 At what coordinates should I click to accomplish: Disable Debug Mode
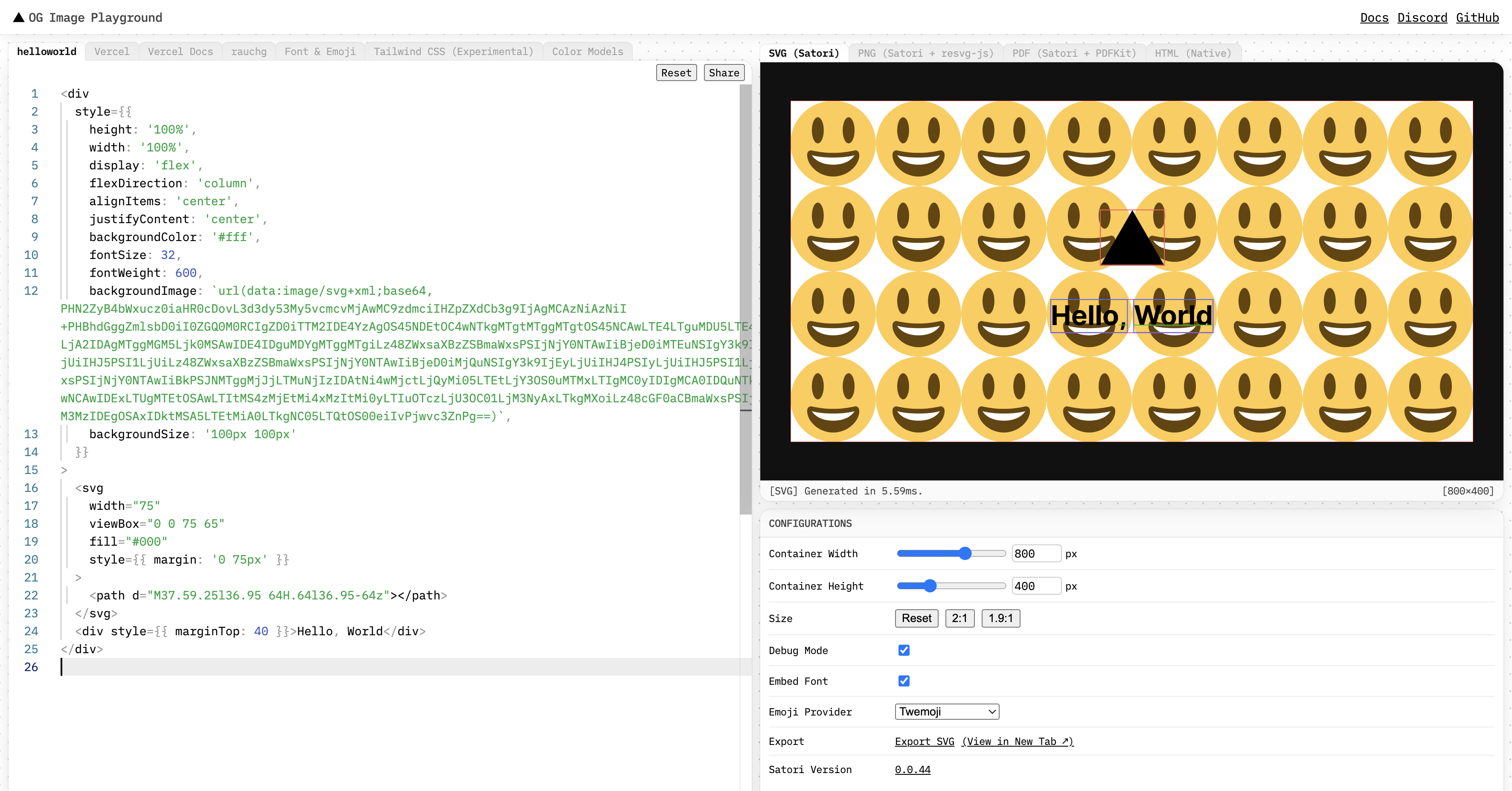903,650
